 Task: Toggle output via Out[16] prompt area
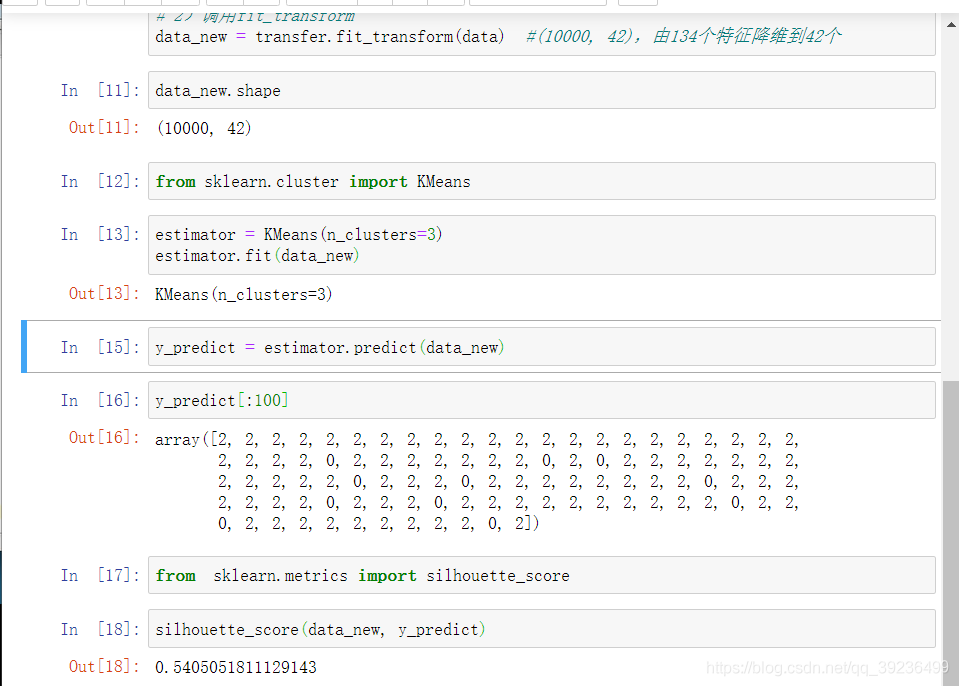tap(104, 438)
